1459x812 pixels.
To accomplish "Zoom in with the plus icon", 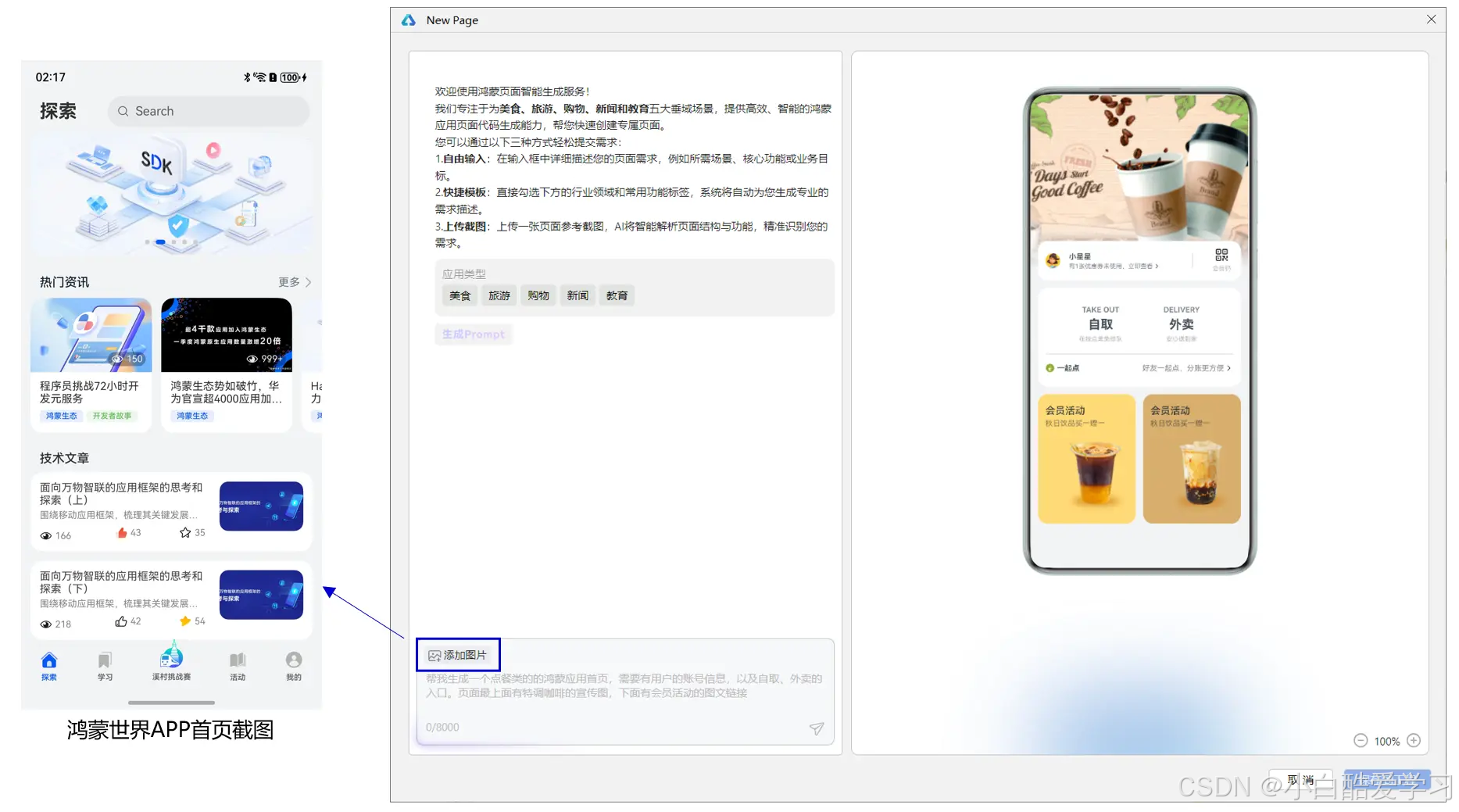I will point(1414,741).
